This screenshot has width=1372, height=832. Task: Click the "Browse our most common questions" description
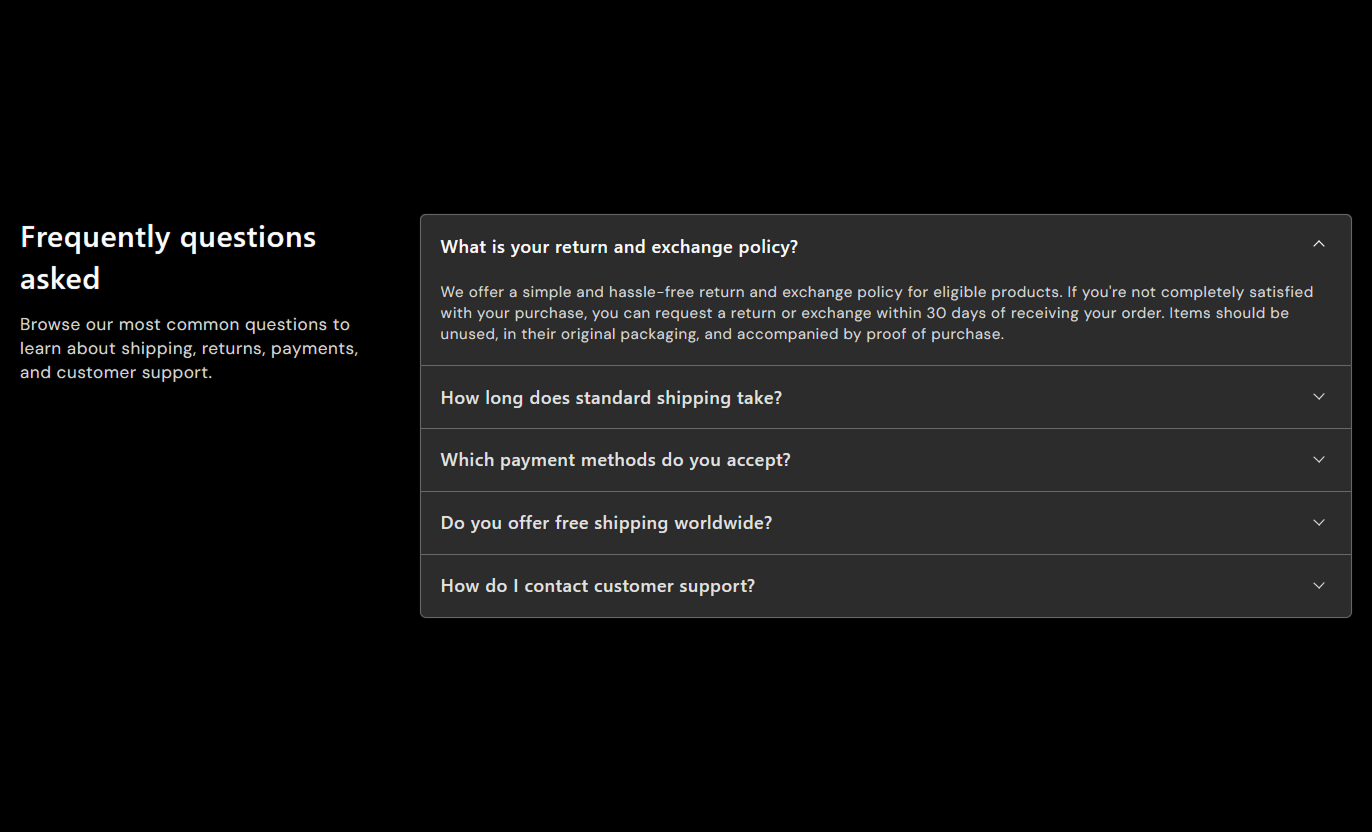coord(189,349)
